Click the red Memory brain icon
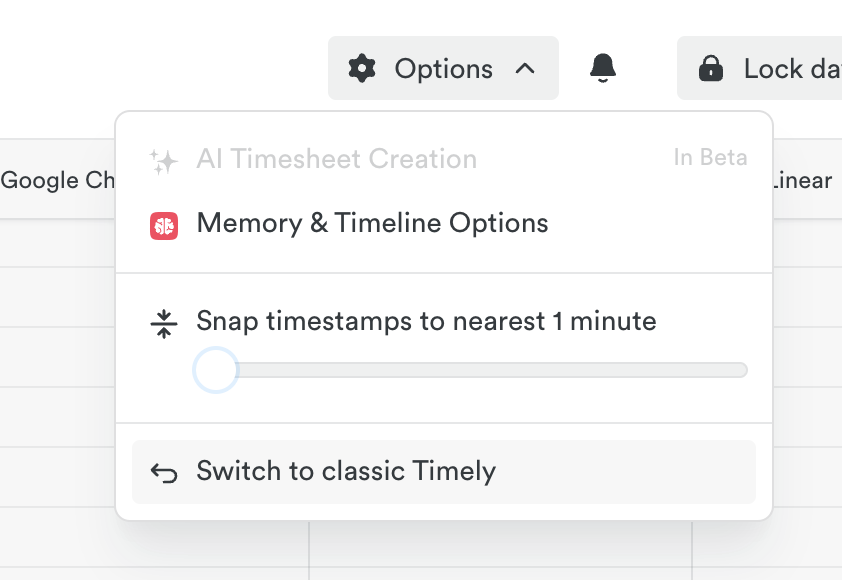 163,223
